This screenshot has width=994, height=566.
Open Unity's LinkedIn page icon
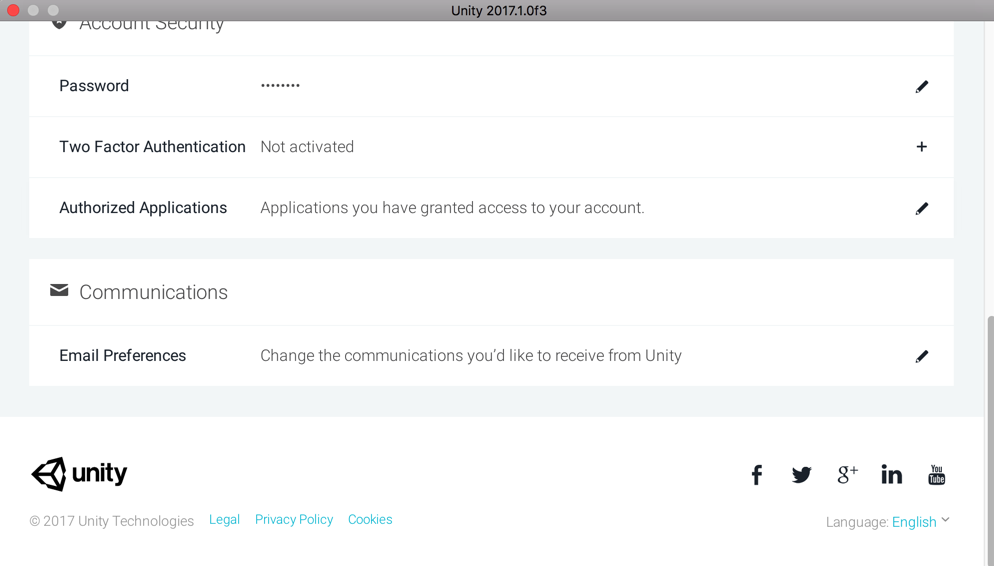point(891,475)
